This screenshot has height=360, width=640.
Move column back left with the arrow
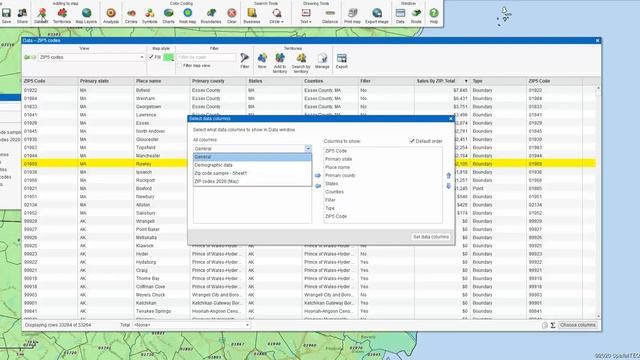coord(318,186)
